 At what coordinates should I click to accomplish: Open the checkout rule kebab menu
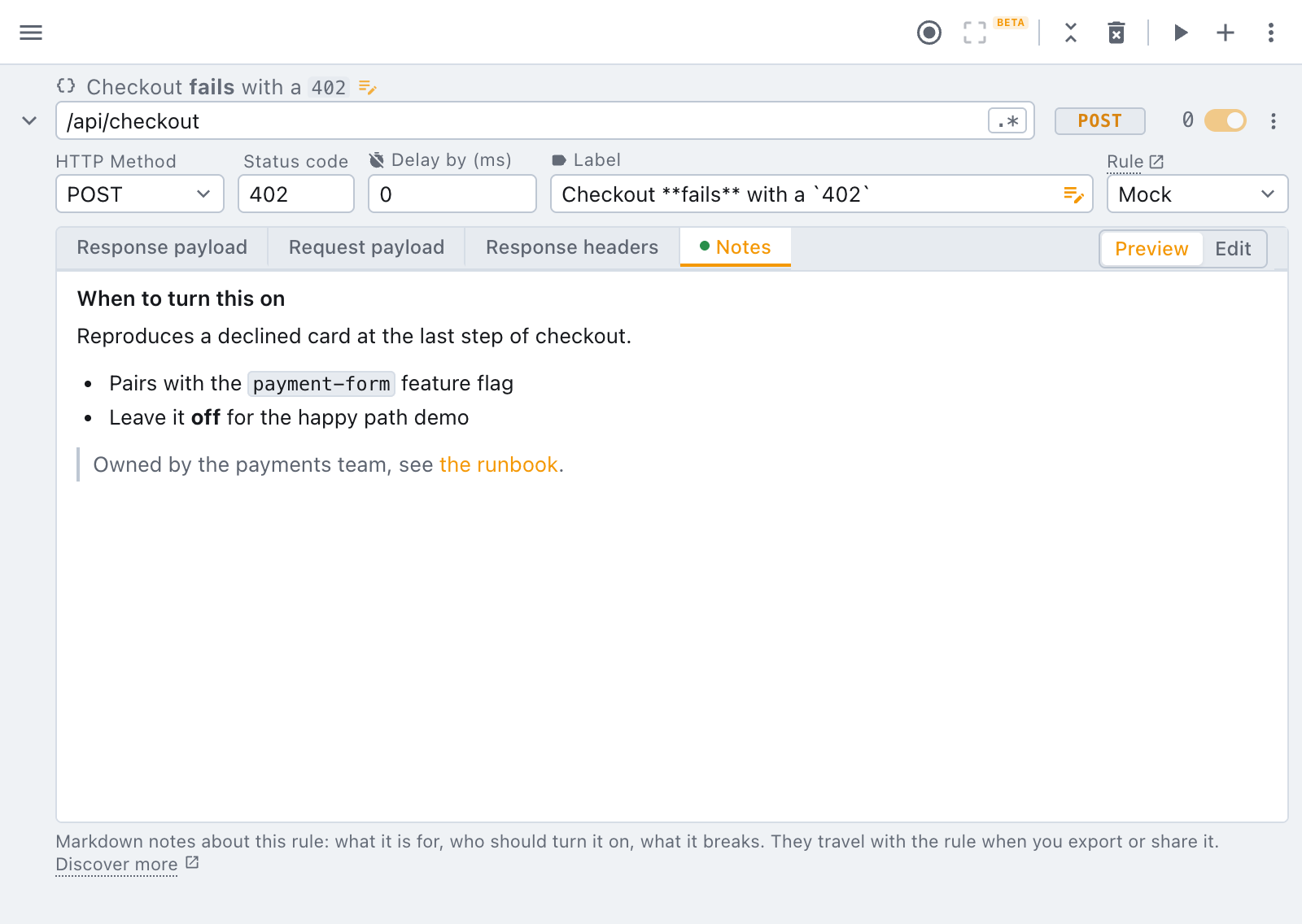(x=1274, y=121)
